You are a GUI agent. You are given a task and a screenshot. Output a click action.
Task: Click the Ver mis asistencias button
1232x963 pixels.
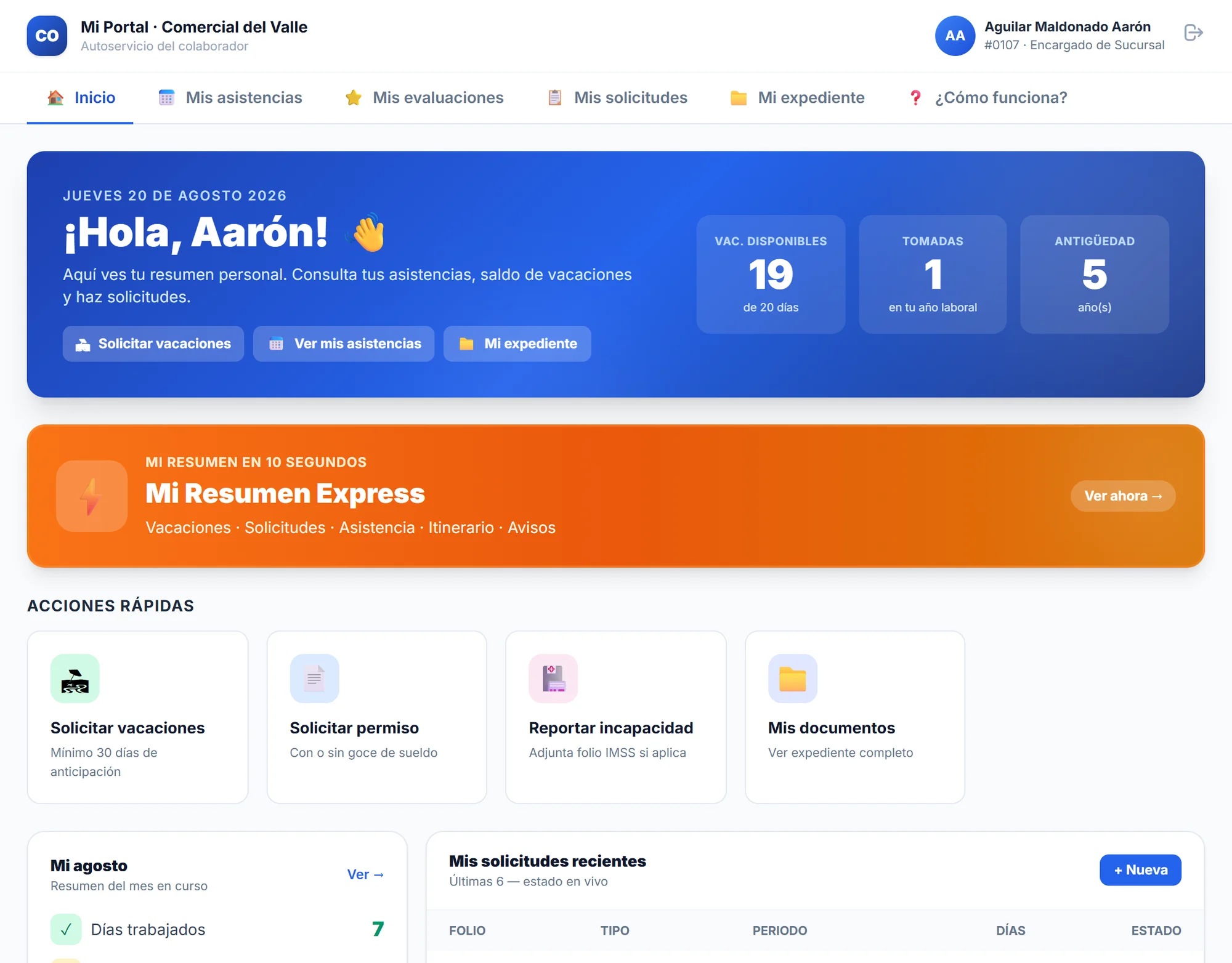(x=344, y=344)
